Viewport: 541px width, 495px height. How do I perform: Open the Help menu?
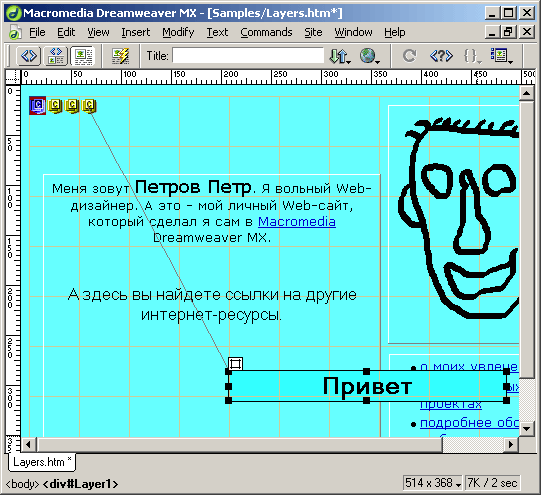[x=395, y=32]
